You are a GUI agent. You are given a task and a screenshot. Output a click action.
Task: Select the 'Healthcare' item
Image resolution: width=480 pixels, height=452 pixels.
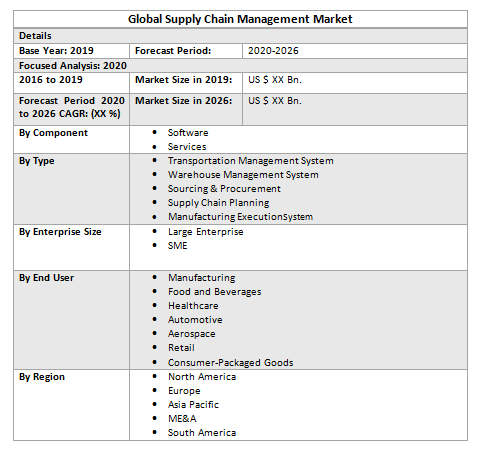click(193, 306)
